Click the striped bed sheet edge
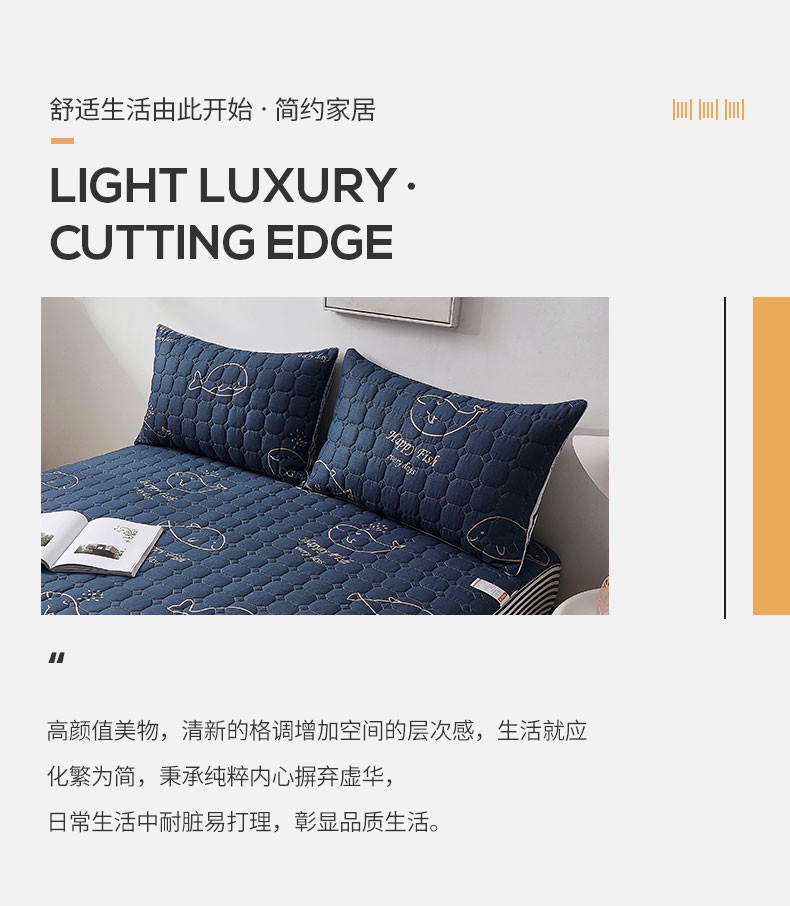790x906 pixels. [530, 588]
